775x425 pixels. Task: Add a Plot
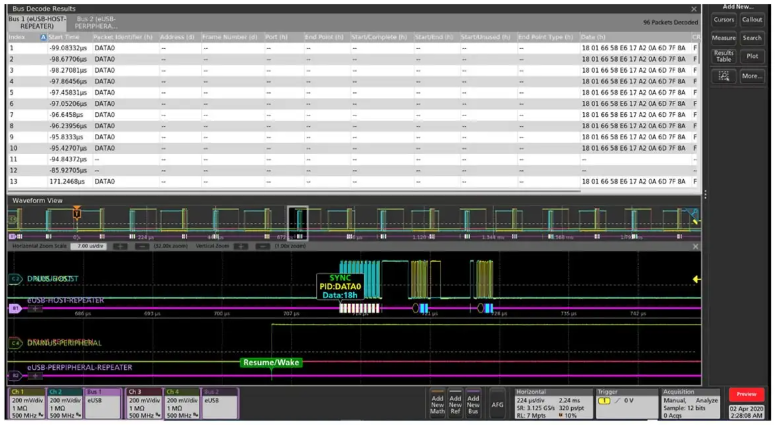[x=752, y=56]
